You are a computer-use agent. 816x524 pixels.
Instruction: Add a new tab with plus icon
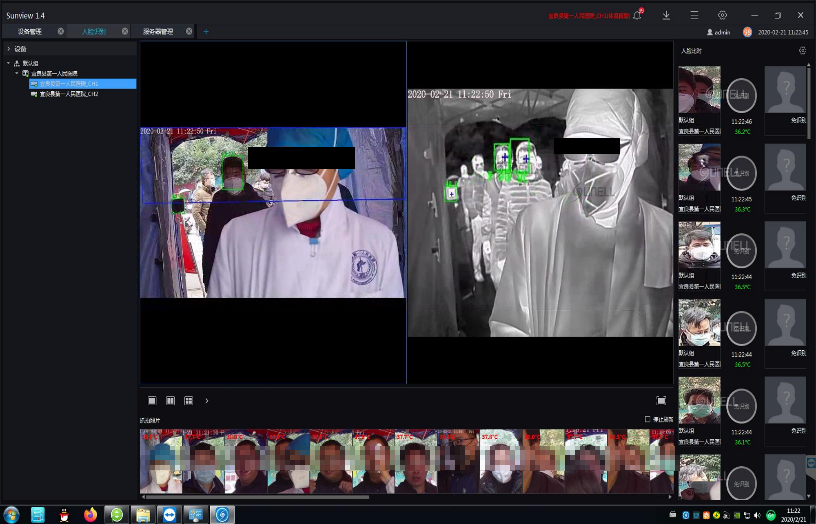206,32
